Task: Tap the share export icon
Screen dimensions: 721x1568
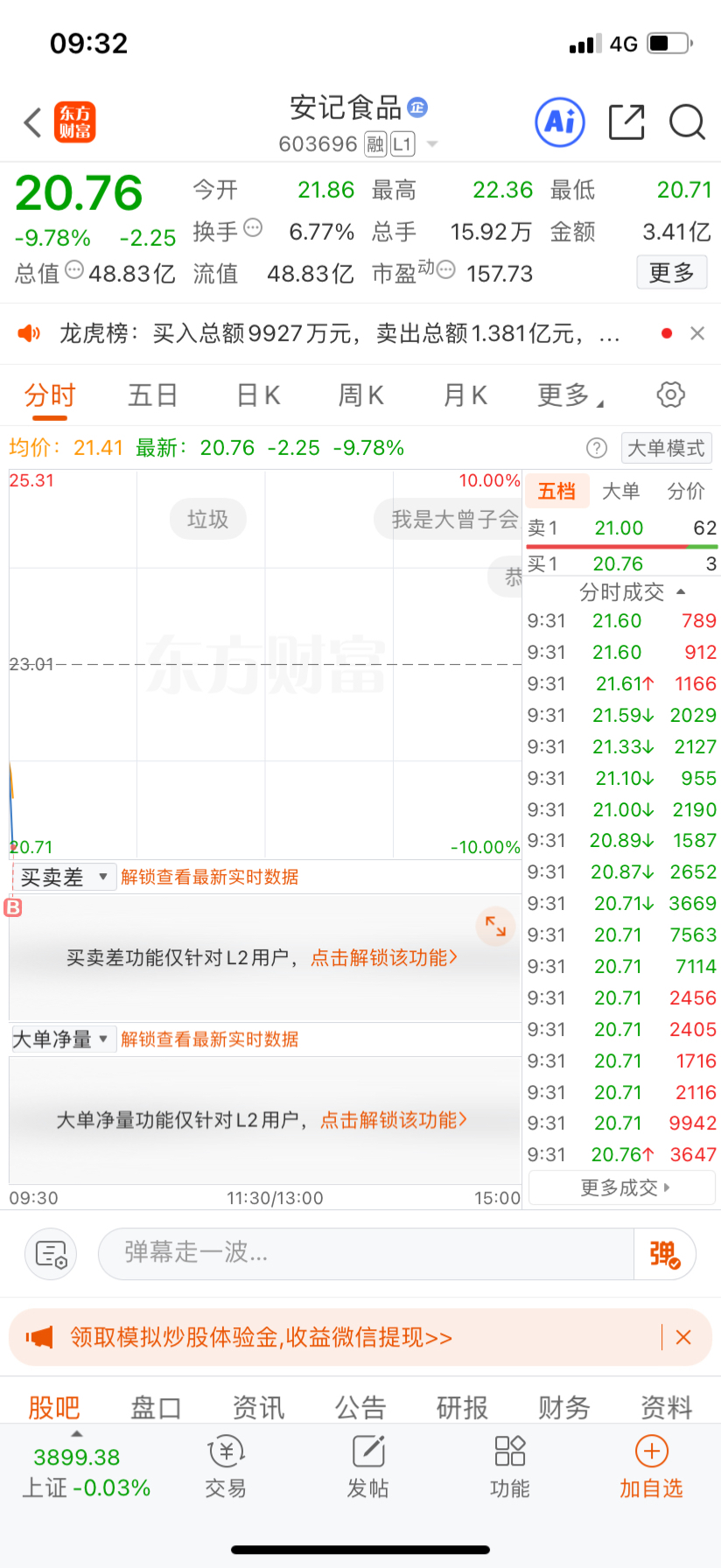Action: (x=626, y=122)
